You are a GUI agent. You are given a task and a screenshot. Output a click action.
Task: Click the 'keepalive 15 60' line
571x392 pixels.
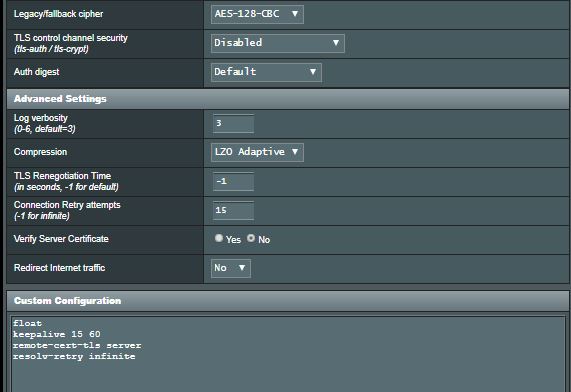click(x=56, y=334)
